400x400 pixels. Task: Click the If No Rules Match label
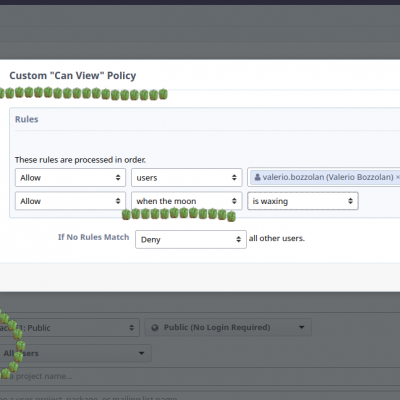93,237
